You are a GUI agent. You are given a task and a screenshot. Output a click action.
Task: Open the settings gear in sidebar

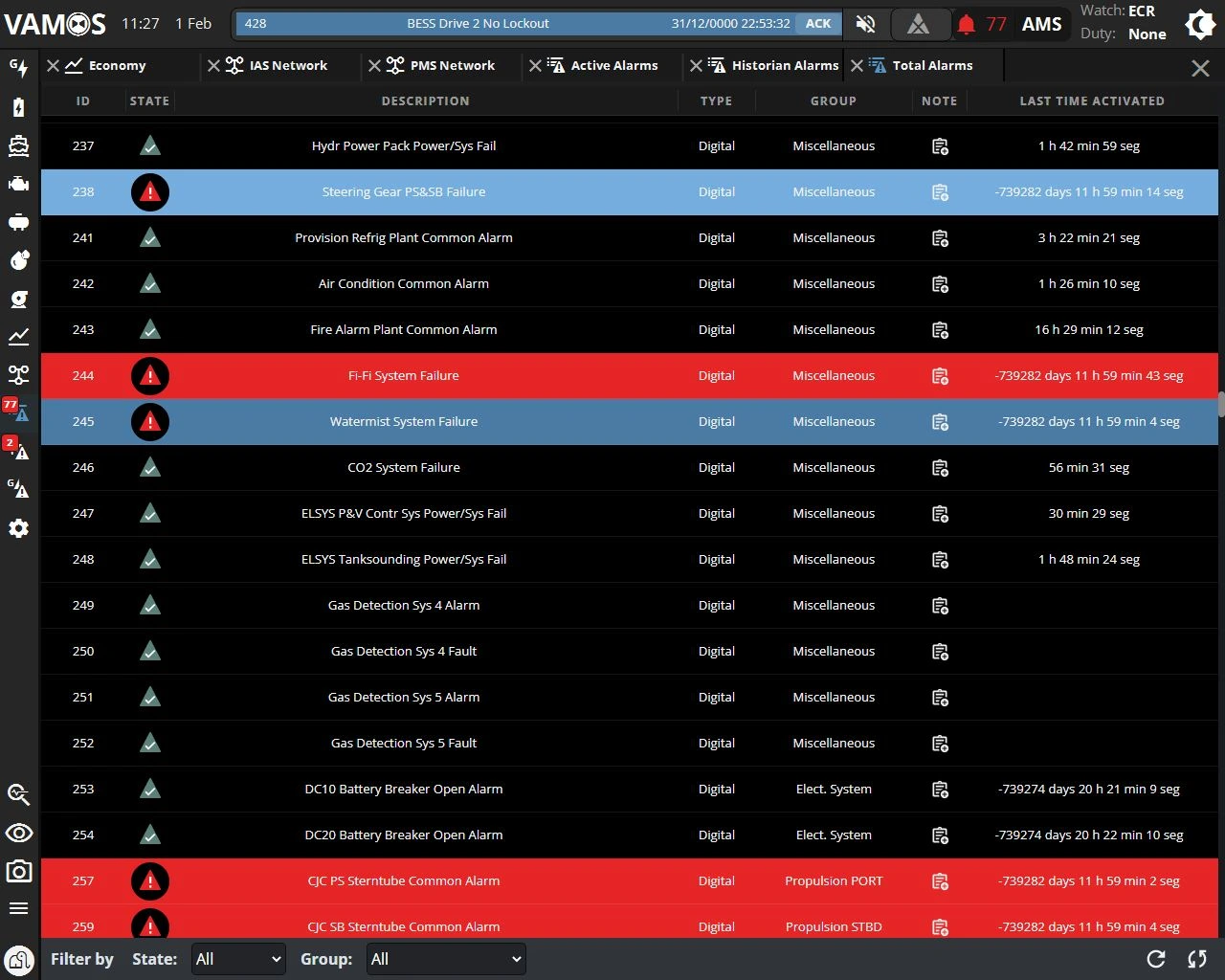click(18, 528)
